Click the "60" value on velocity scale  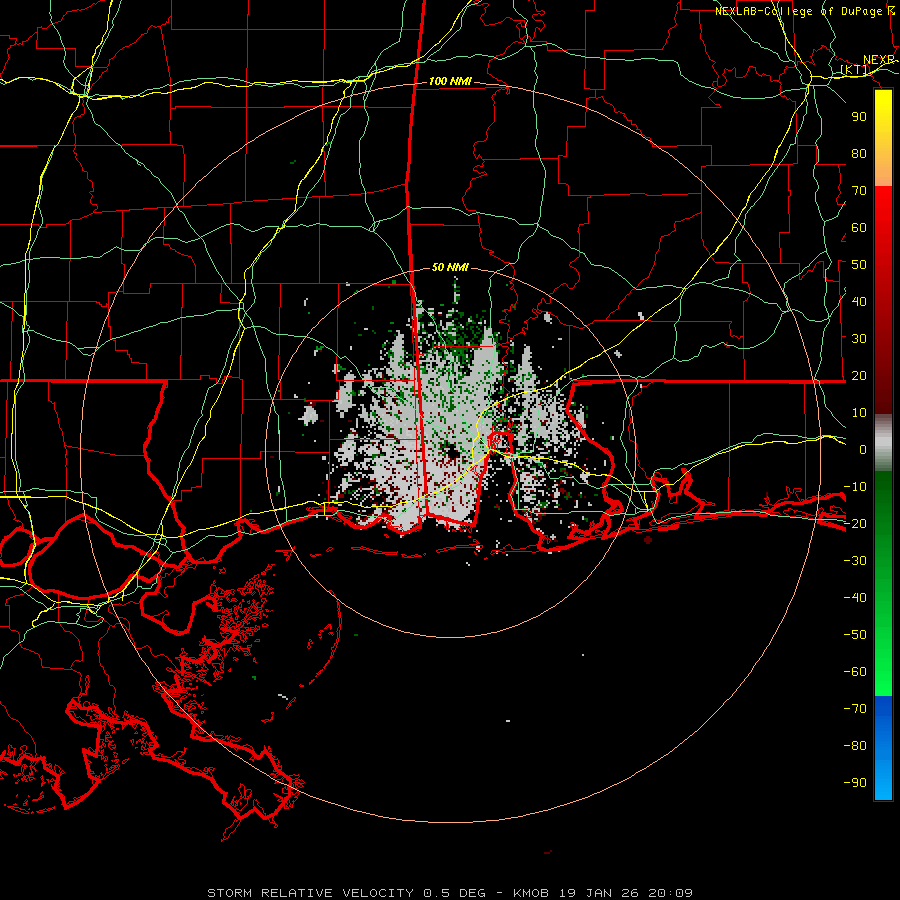point(859,228)
